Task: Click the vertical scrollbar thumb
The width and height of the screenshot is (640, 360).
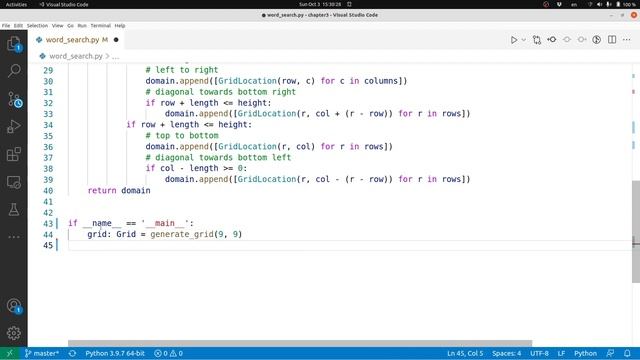Action: (636, 231)
